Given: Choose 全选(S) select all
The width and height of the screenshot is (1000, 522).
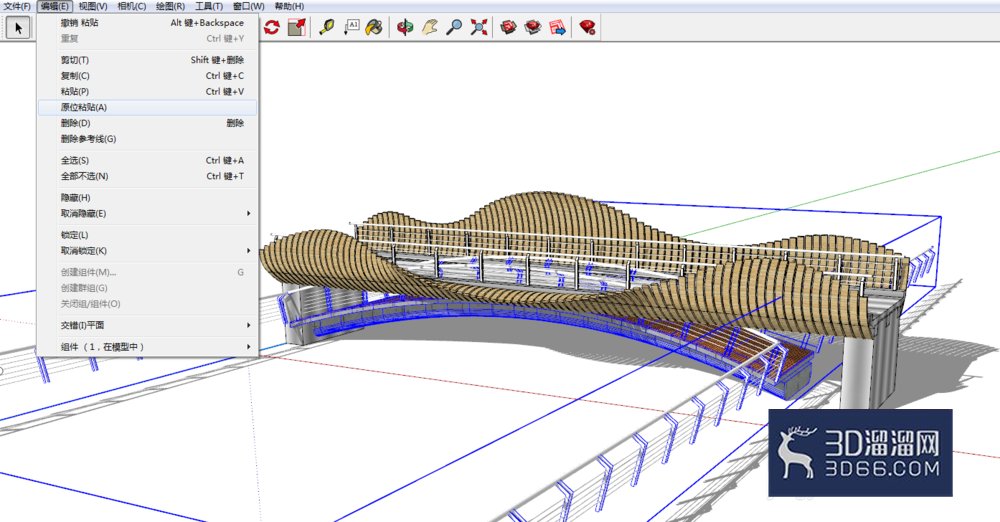Looking at the screenshot, I should tap(147, 160).
